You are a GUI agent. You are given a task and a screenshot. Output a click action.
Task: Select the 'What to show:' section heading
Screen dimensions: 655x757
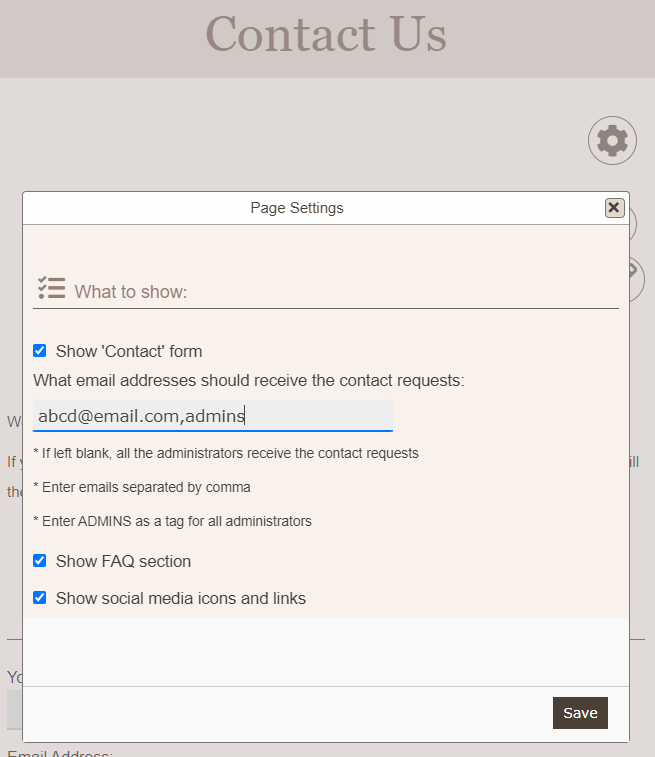131,292
